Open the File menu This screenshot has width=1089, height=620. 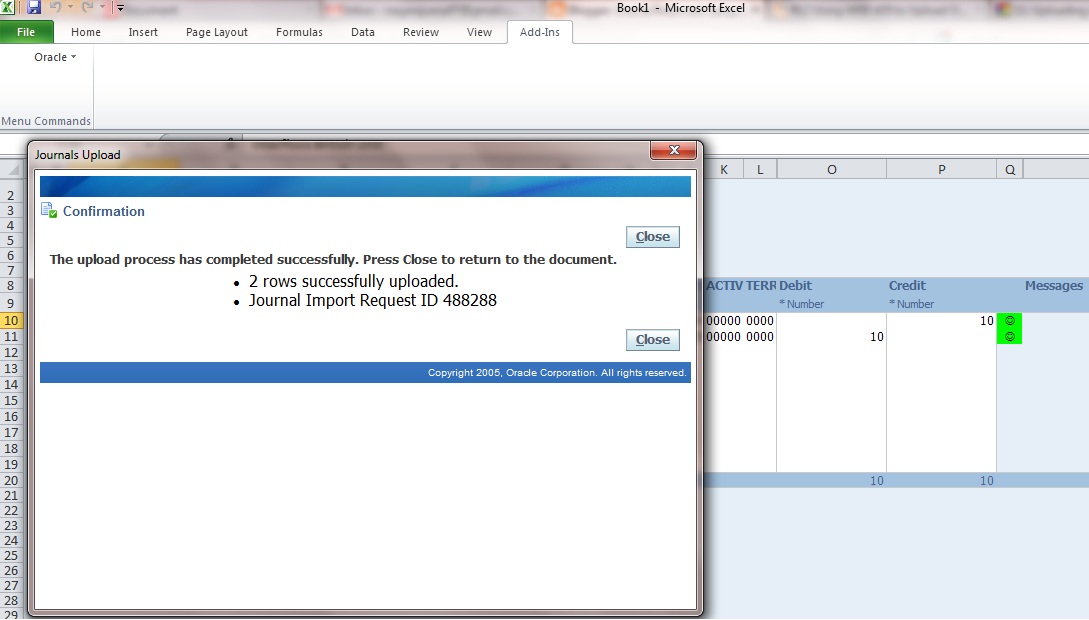(x=28, y=32)
